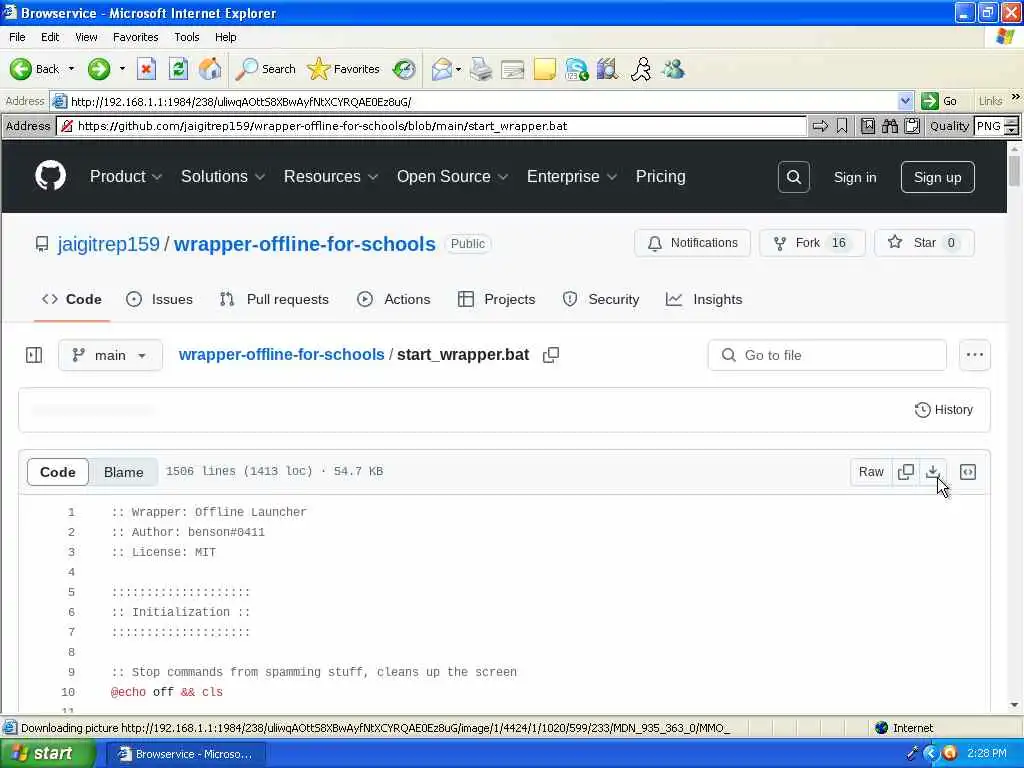Open the Favorites pane with star button
The width and height of the screenshot is (1024, 768).
(344, 69)
